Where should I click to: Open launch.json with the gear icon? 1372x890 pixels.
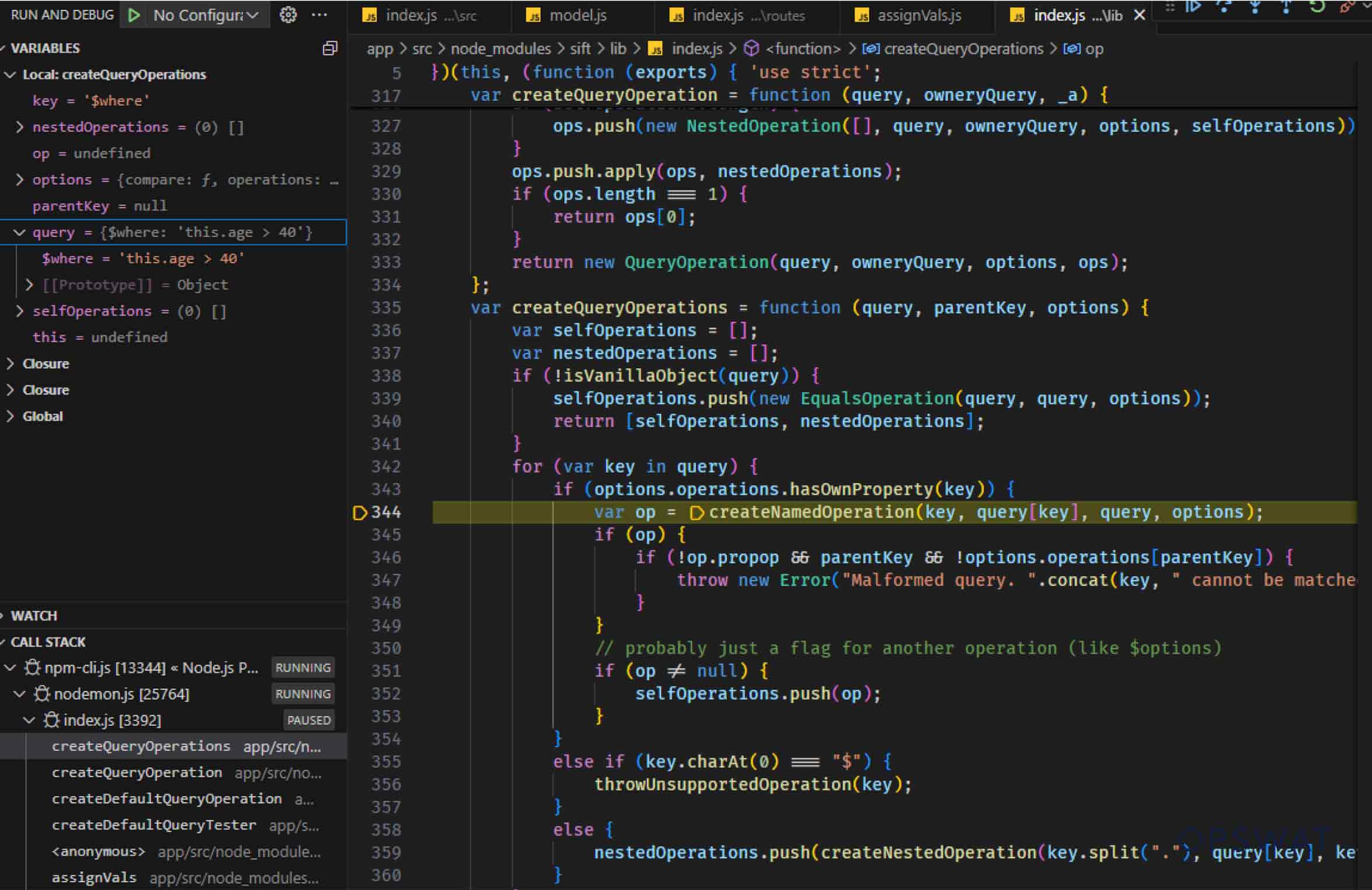(288, 15)
